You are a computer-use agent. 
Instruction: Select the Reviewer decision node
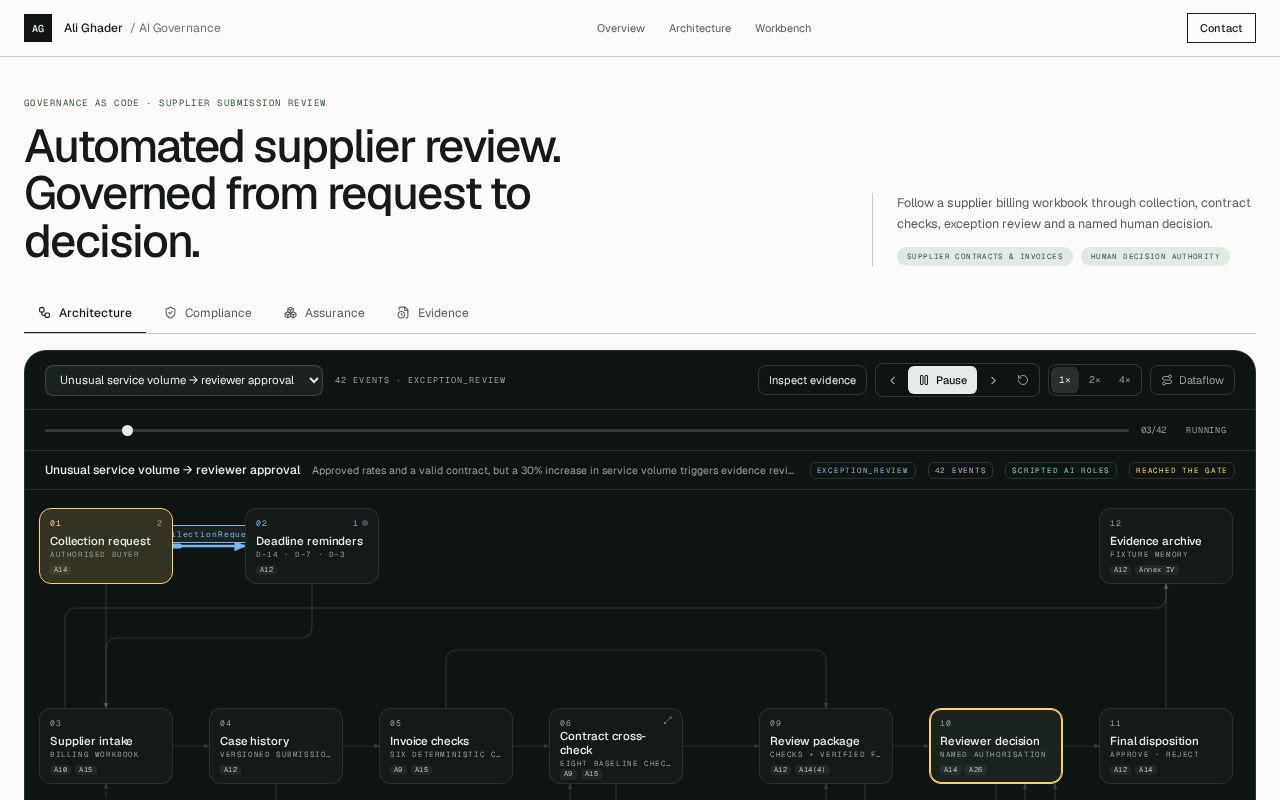tap(996, 746)
